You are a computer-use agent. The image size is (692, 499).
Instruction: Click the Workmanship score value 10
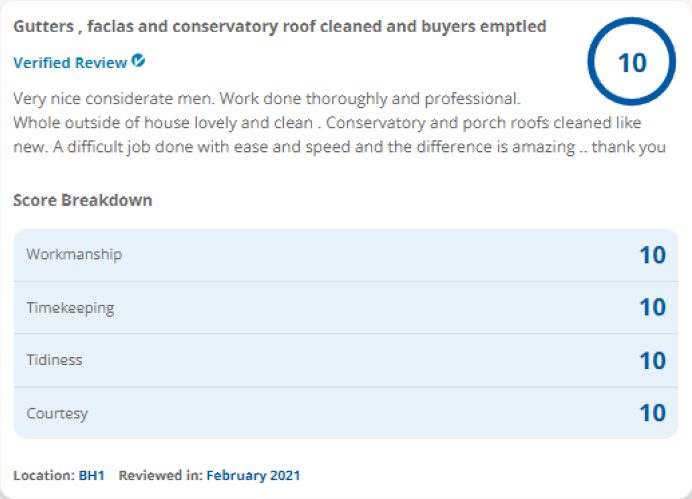[653, 255]
